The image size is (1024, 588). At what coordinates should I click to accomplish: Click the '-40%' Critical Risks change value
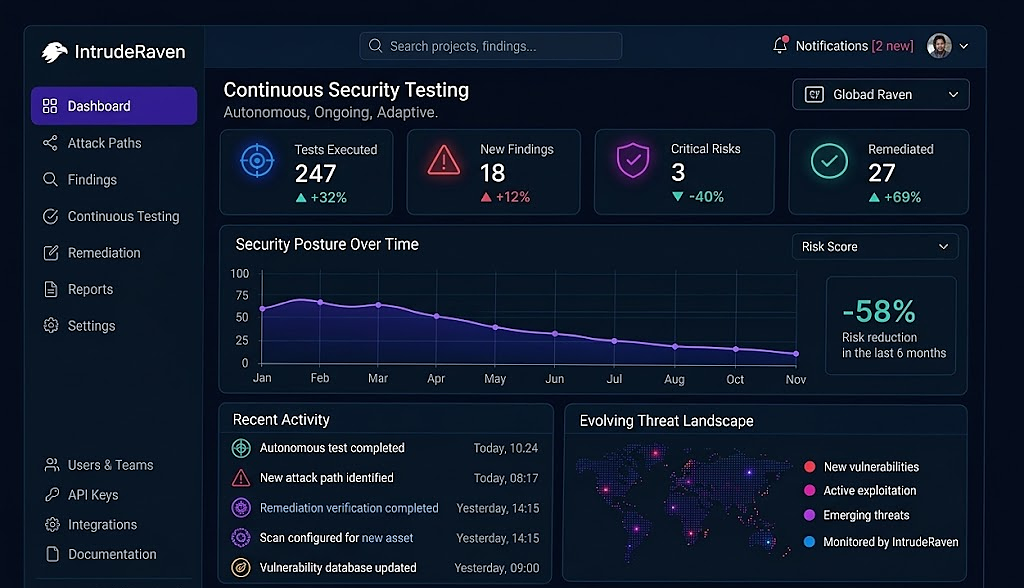pyautogui.click(x=706, y=197)
